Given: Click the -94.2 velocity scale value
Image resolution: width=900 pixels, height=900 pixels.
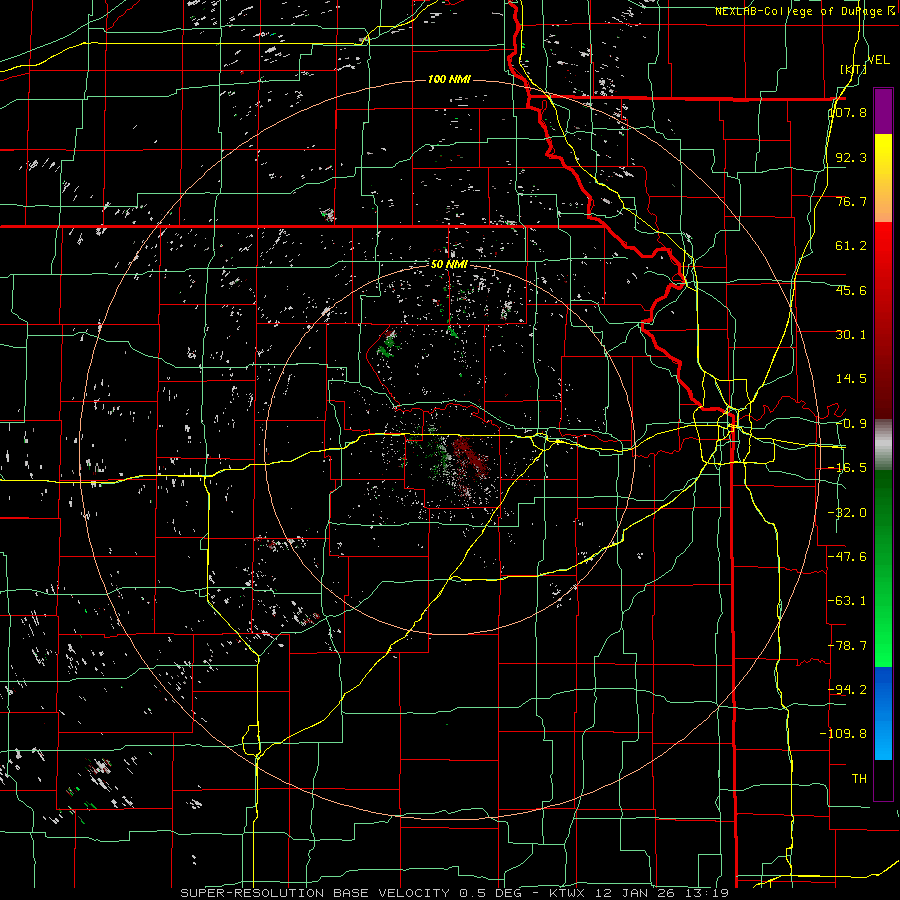Looking at the screenshot, I should (848, 690).
